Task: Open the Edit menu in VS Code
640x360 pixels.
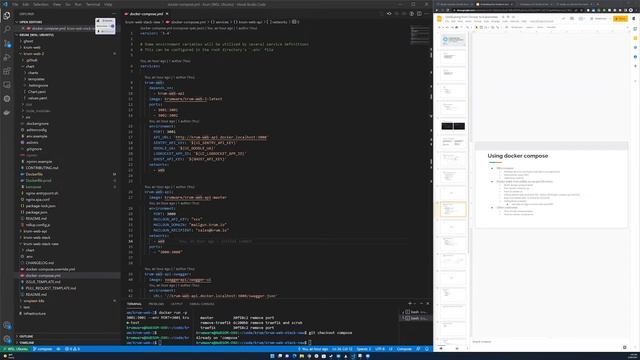Action: click(x=26, y=4)
